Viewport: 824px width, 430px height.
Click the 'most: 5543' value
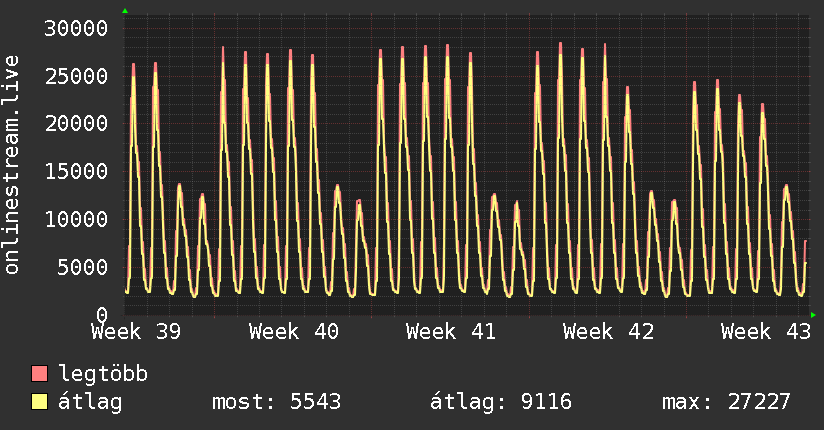pyautogui.click(x=276, y=402)
